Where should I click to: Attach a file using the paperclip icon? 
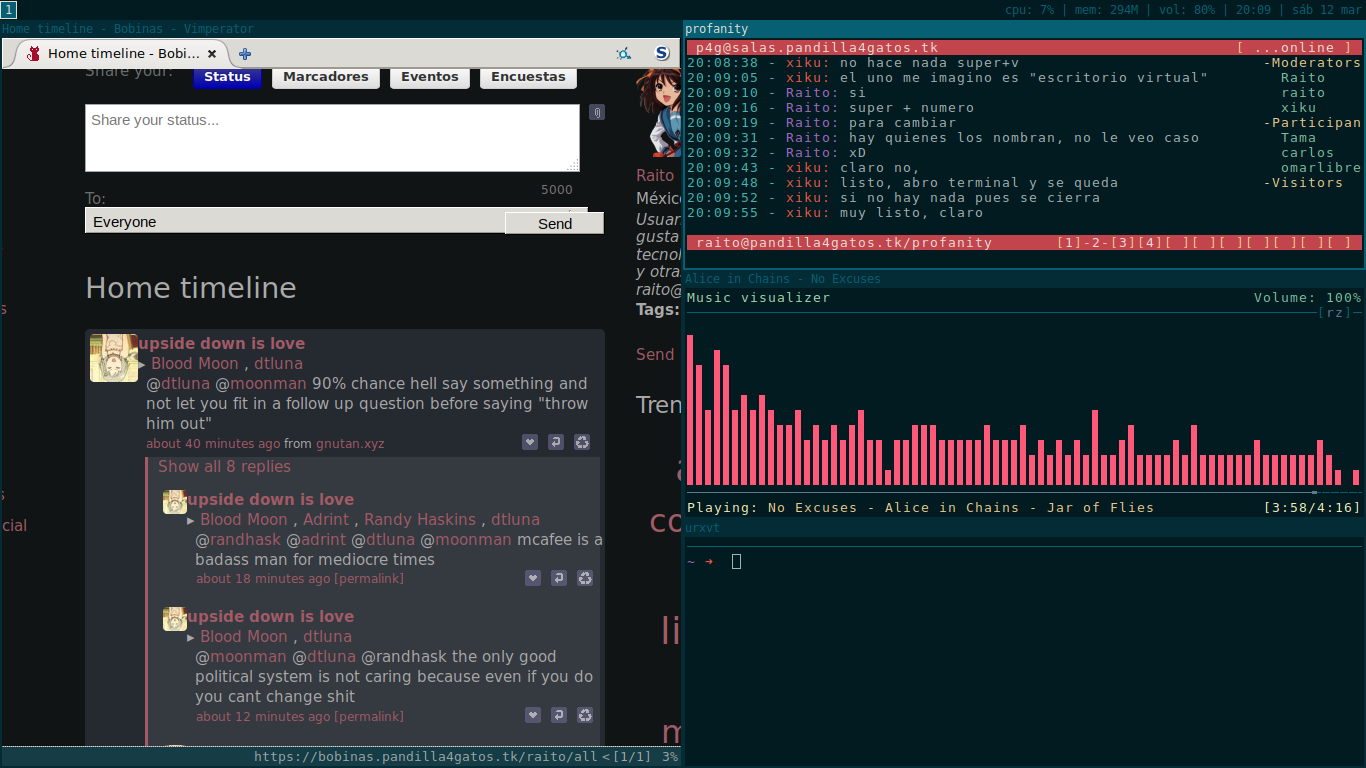[596, 112]
